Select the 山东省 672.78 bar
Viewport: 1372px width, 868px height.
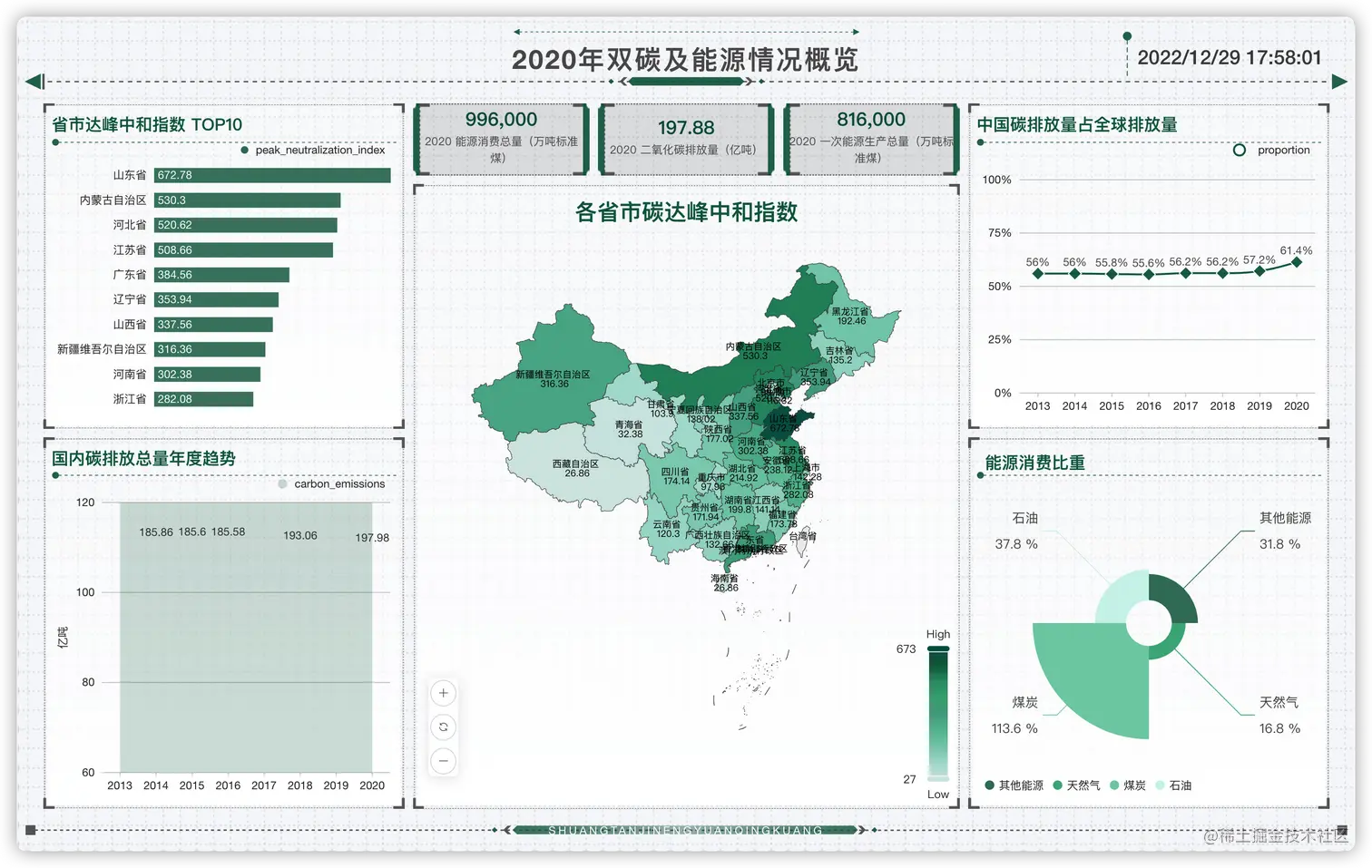pos(272,175)
